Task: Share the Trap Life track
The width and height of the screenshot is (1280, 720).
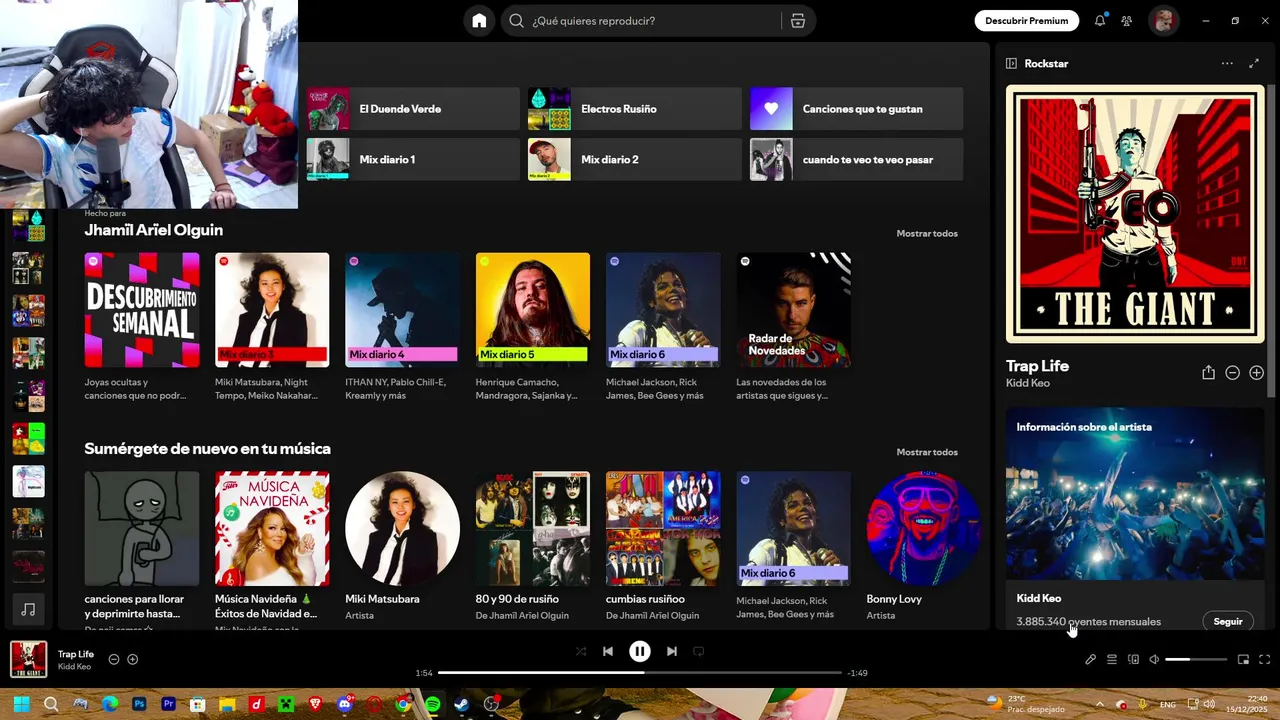Action: point(1208,372)
